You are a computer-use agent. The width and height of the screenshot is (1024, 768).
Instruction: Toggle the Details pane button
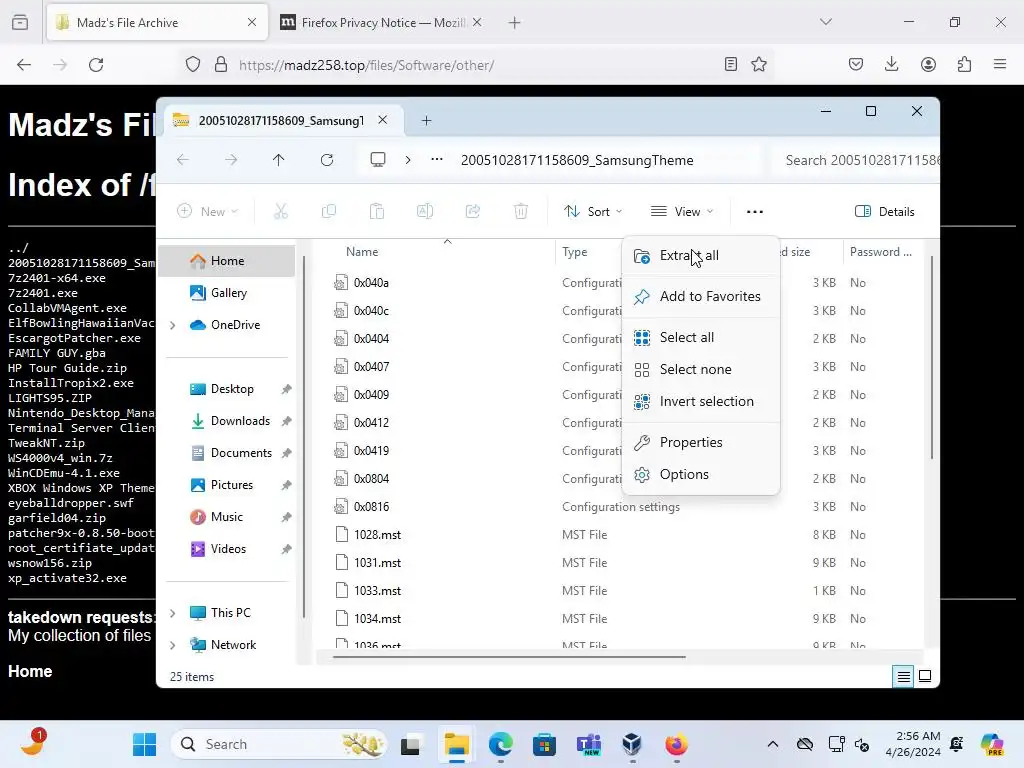(885, 212)
